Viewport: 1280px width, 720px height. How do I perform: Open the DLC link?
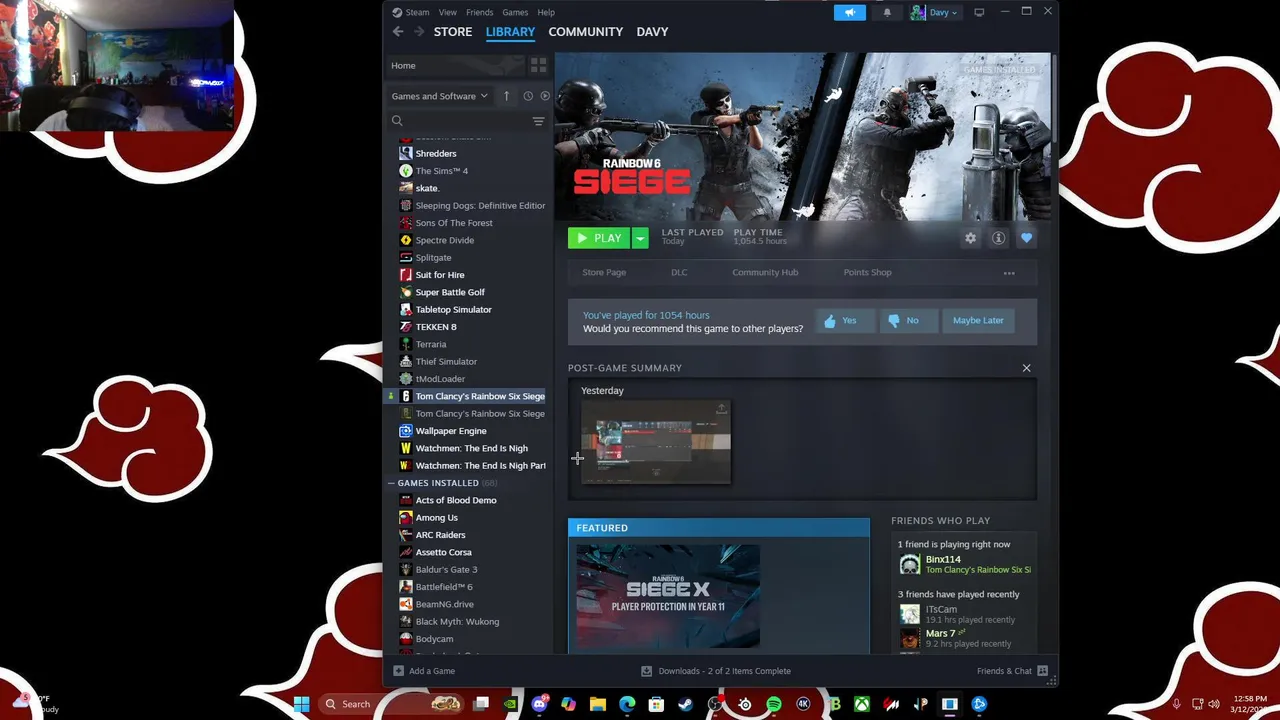click(x=679, y=272)
